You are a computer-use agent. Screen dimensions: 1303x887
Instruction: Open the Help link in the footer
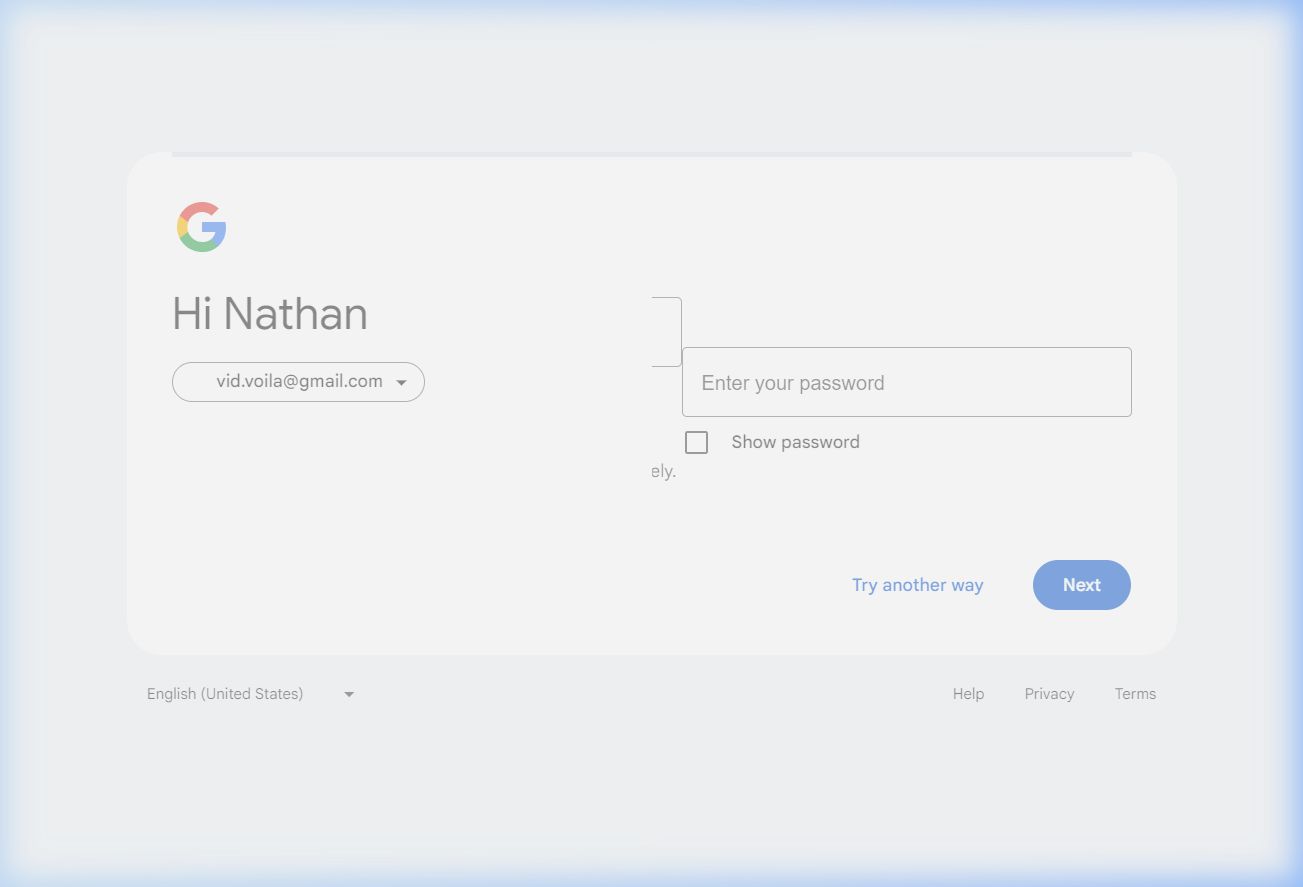968,694
